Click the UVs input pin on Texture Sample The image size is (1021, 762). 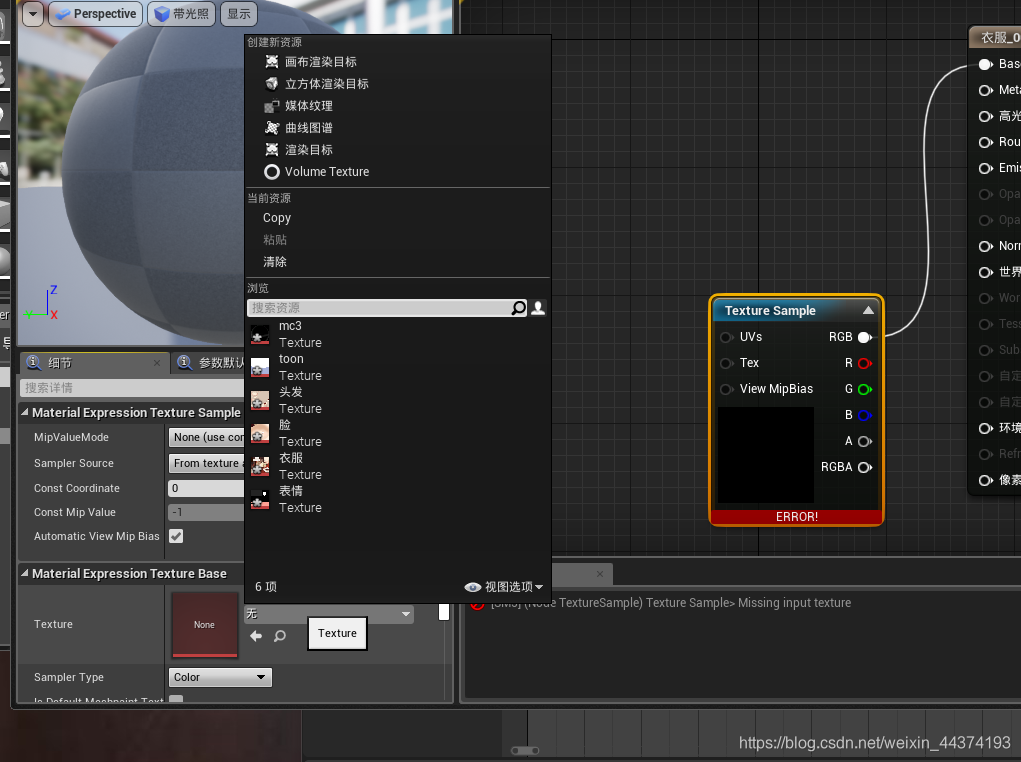pyautogui.click(x=726, y=337)
